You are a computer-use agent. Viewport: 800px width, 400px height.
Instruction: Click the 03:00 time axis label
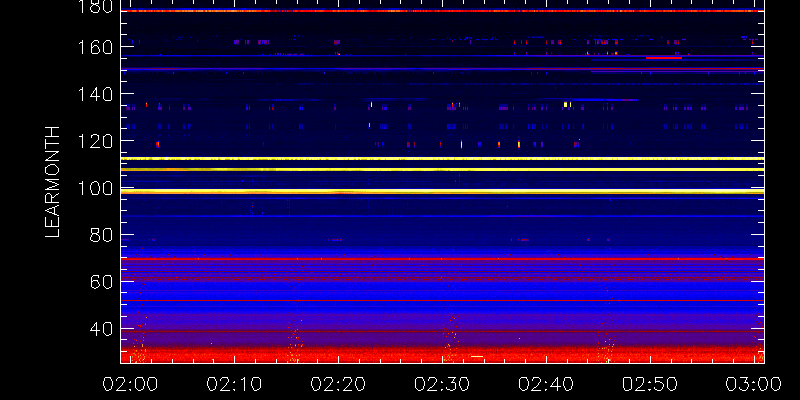754,384
